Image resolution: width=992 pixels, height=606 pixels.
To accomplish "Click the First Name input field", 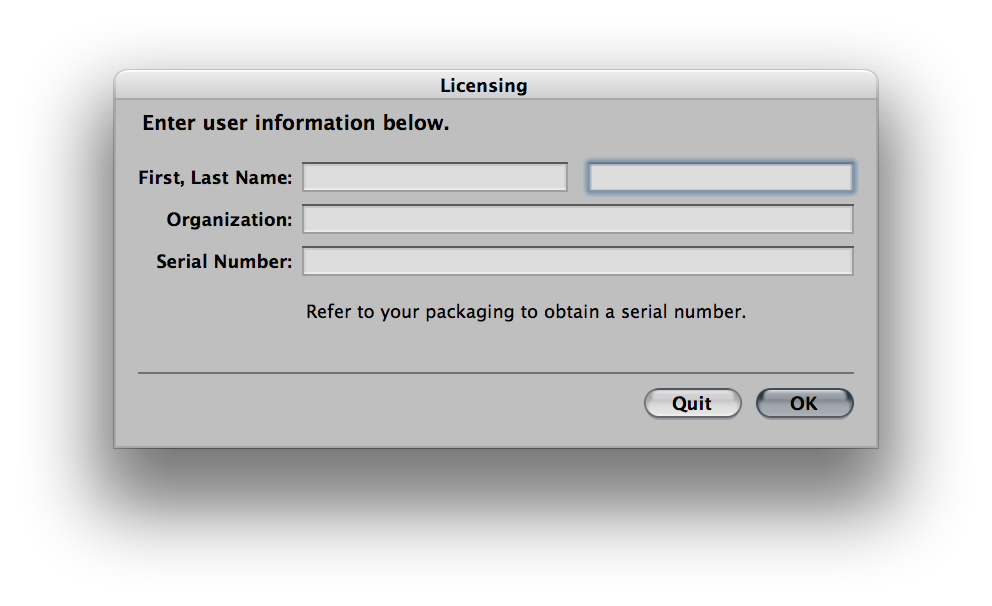I will tap(435, 177).
